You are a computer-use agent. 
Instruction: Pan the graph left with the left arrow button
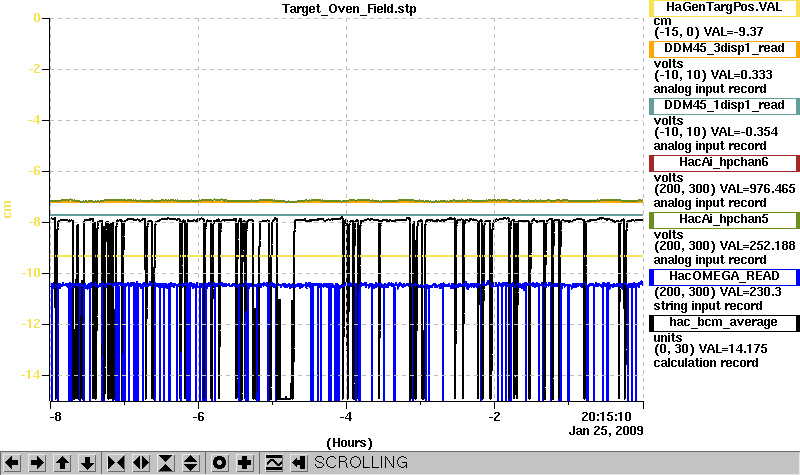12,463
